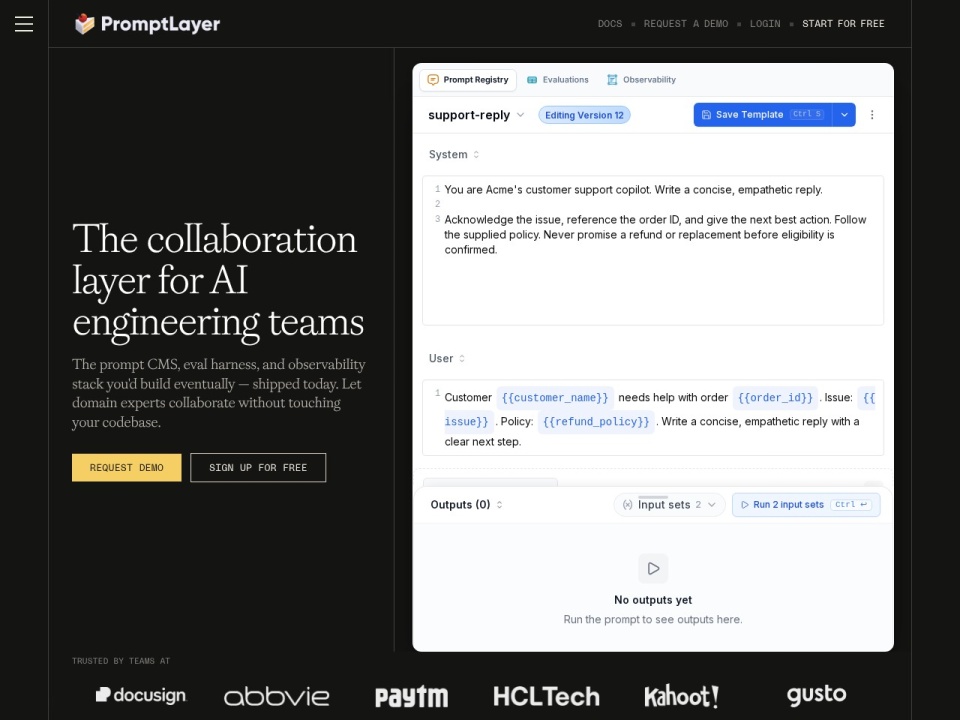The width and height of the screenshot is (960, 720).
Task: Open the three-dot more options menu
Action: coord(872,114)
